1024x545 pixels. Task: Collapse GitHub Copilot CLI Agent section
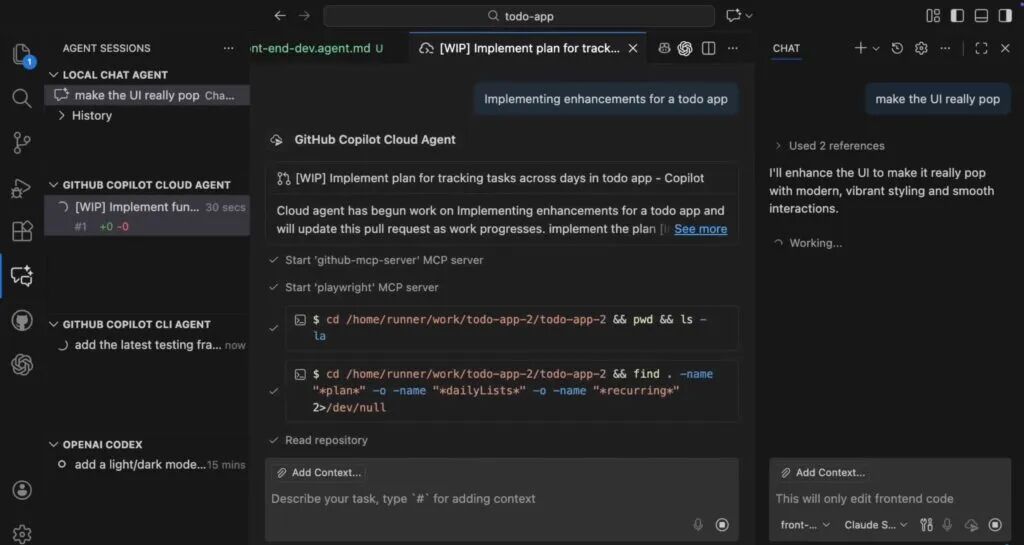tap(54, 324)
